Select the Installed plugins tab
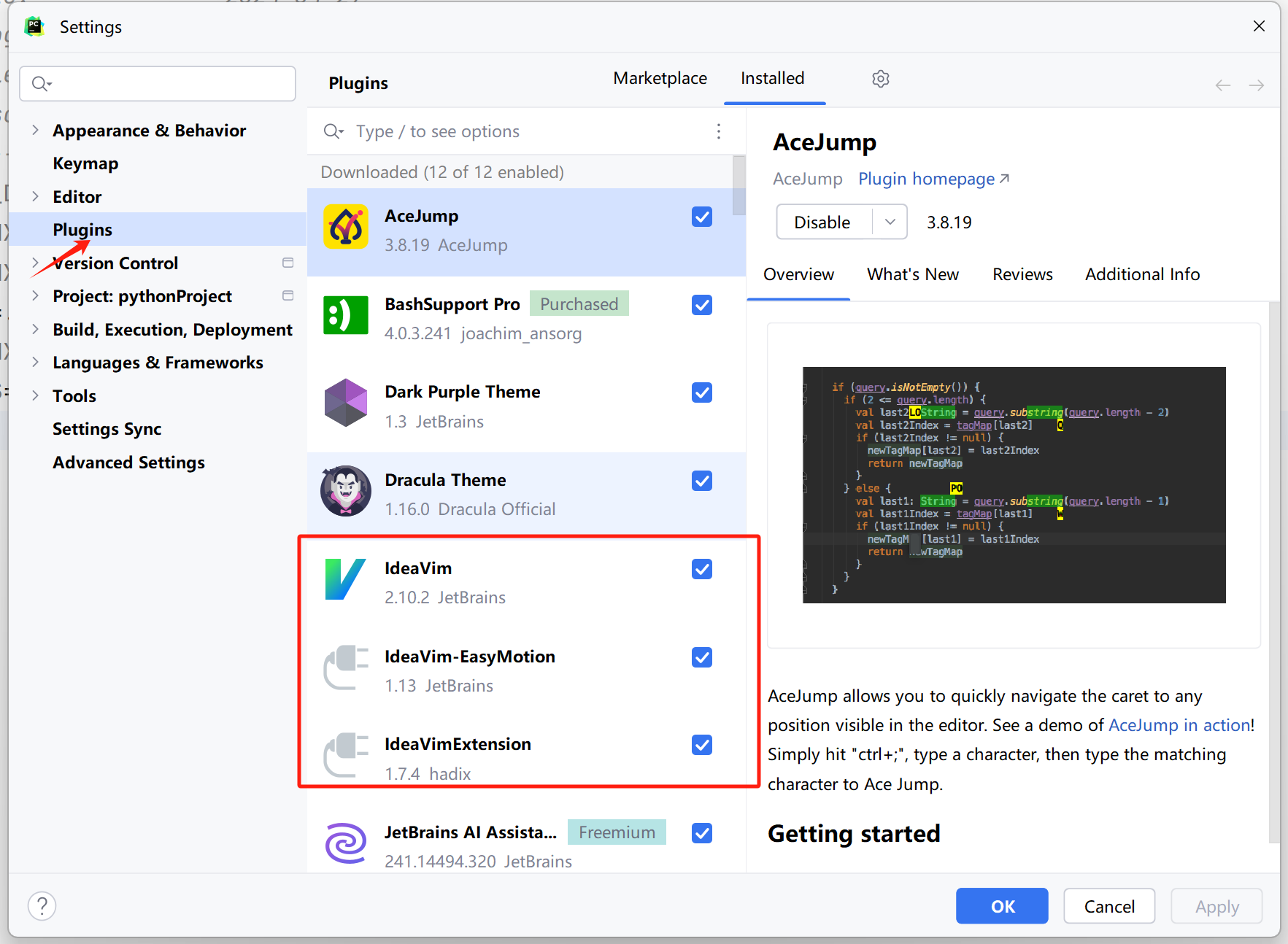The width and height of the screenshot is (1288, 944). pos(773,78)
